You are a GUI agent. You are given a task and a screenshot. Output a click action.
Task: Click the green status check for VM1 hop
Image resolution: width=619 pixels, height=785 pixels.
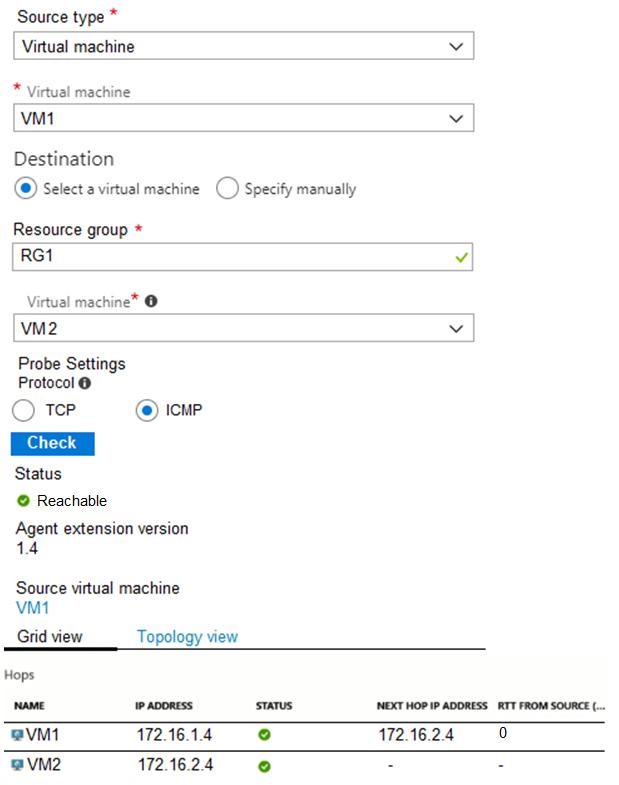click(264, 736)
